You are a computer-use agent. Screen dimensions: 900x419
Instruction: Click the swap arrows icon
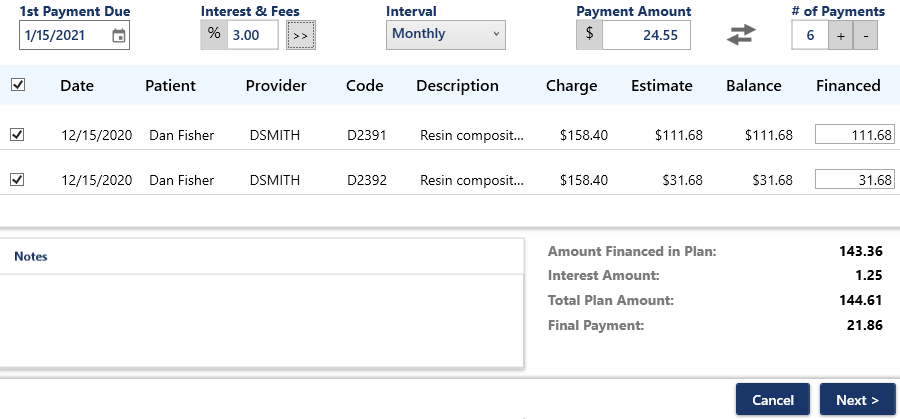tap(741, 34)
